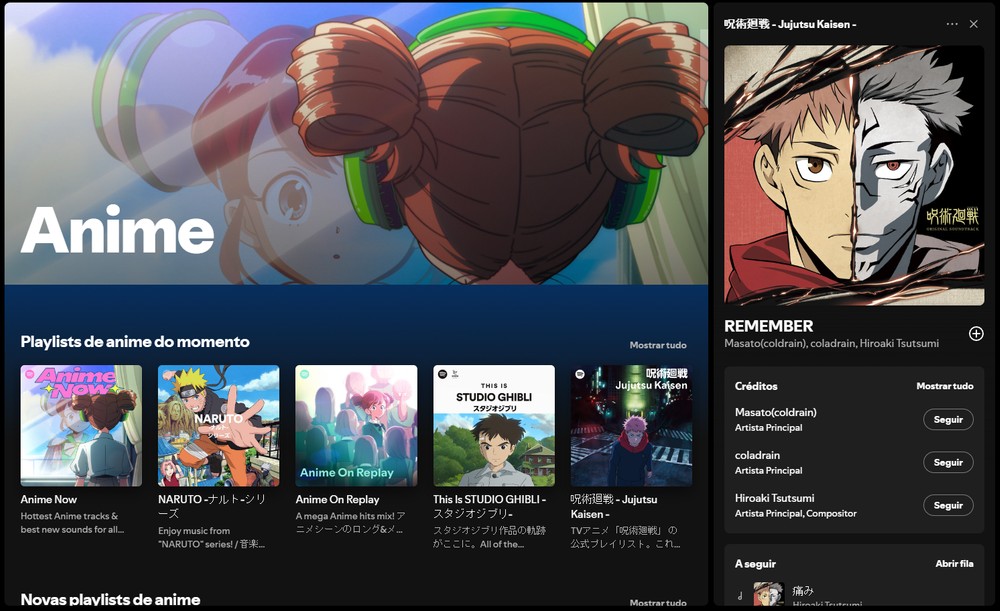Open the Jujutsu Kaisen playlist cover
This screenshot has width=1000, height=611.
coord(631,425)
